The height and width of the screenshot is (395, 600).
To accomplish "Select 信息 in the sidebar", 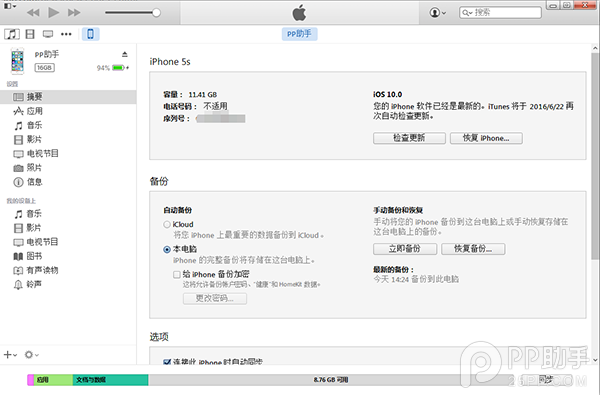I will point(68,182).
